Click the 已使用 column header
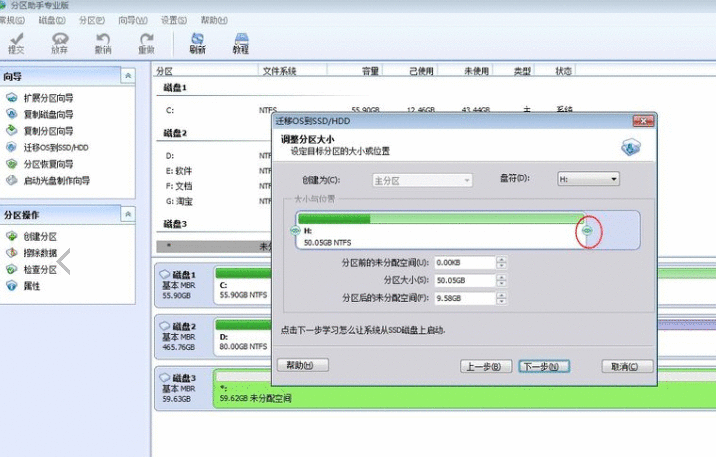716x457 pixels. (411, 71)
